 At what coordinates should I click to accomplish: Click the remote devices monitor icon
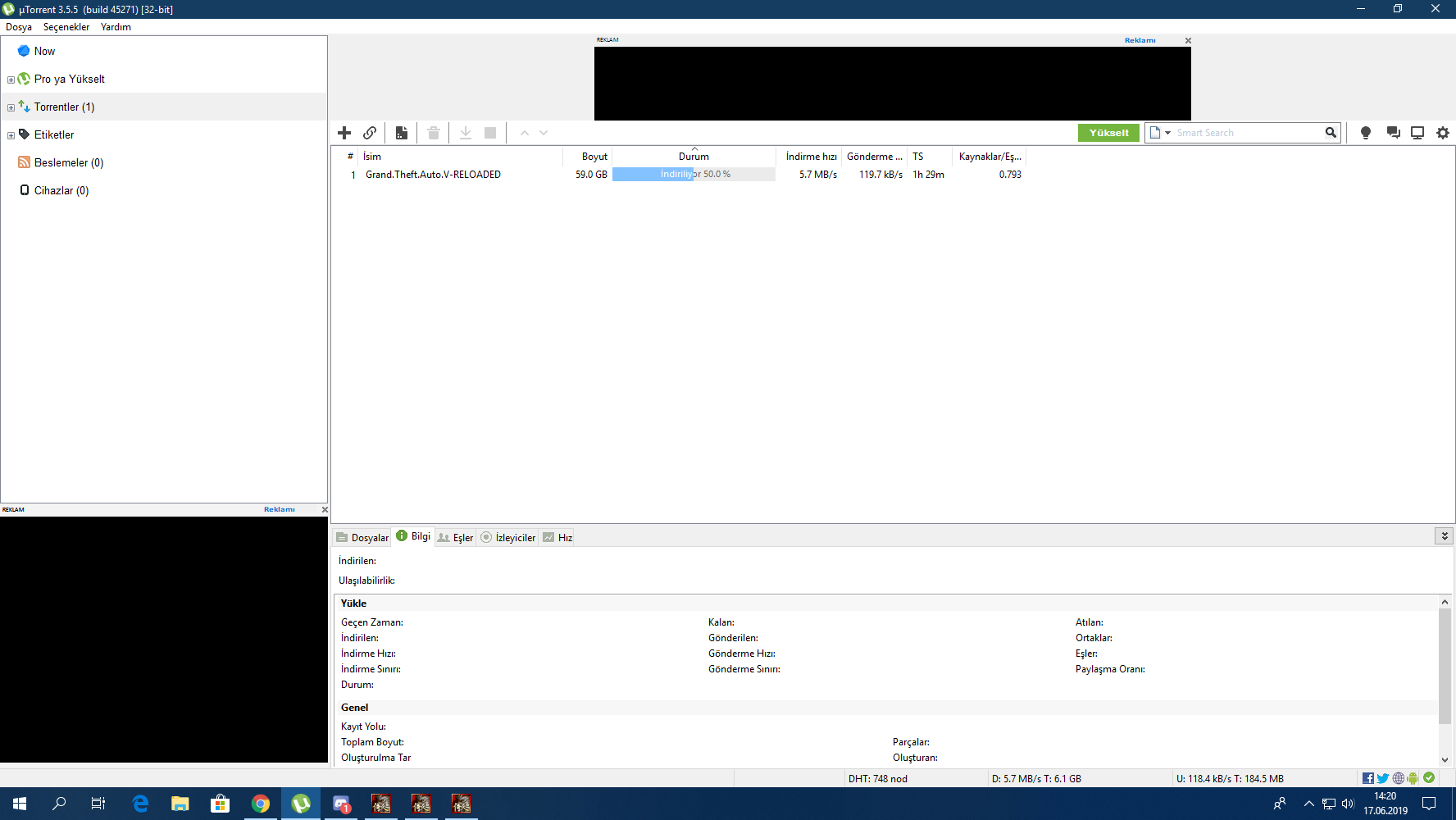tap(1417, 133)
